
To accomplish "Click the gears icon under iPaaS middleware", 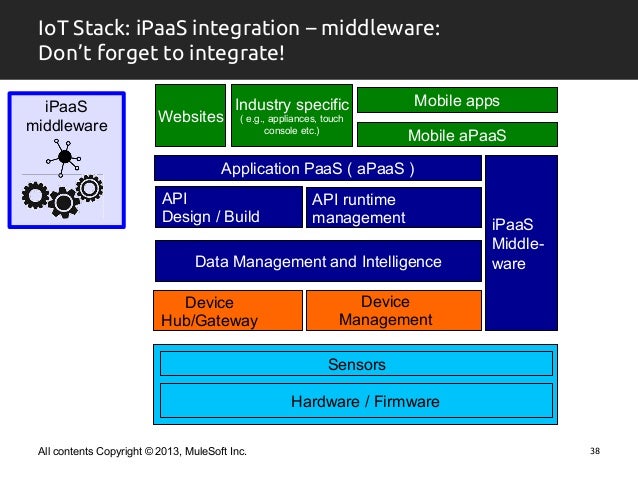I will (x=62, y=196).
